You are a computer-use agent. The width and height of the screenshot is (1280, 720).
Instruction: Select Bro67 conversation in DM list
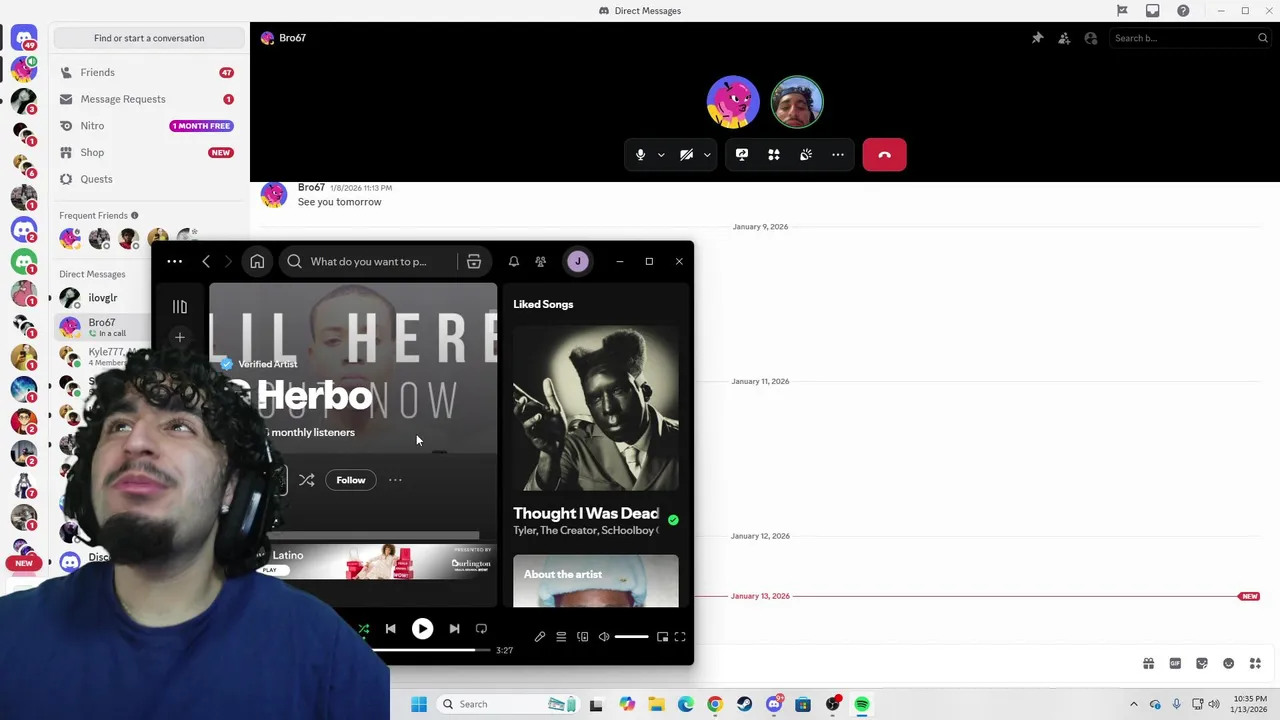point(103,326)
